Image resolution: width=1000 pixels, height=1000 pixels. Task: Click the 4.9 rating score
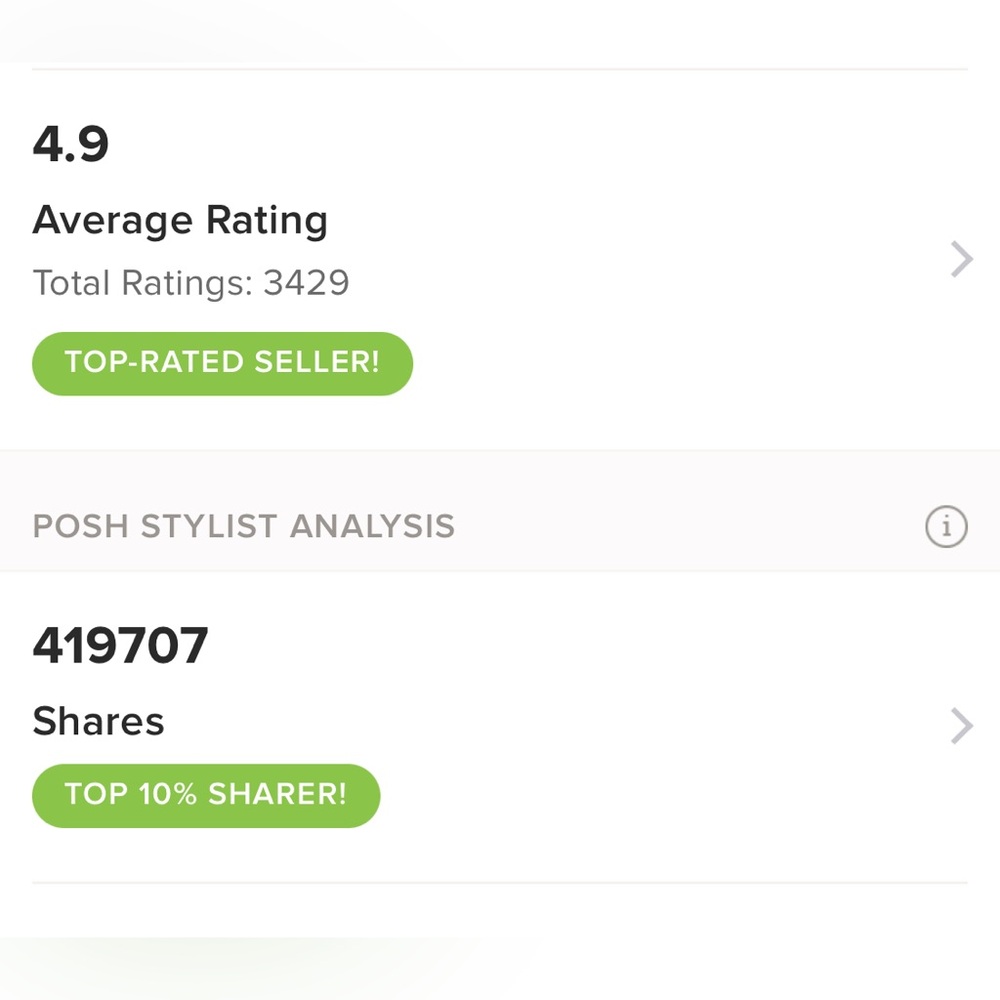click(x=71, y=144)
